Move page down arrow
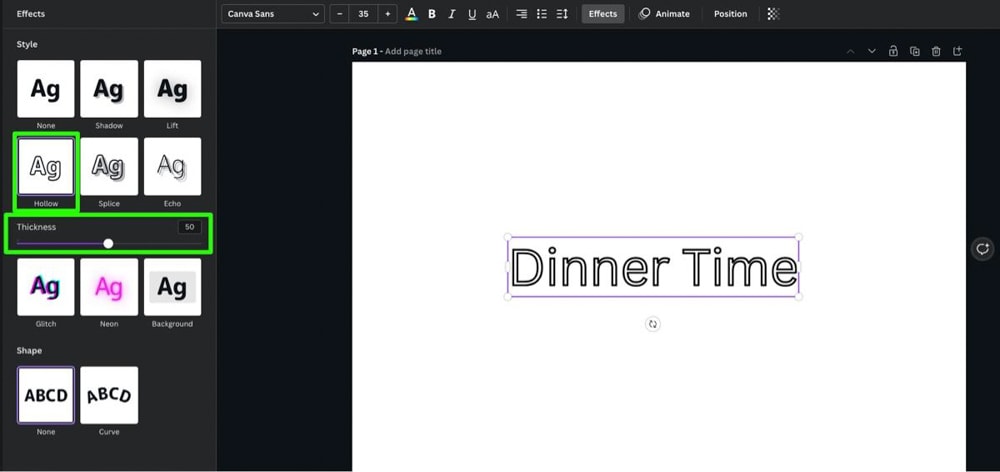 pos(872,51)
